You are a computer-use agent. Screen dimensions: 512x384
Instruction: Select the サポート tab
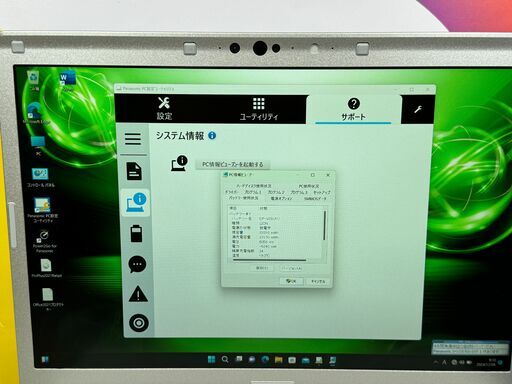pyautogui.click(x=353, y=109)
